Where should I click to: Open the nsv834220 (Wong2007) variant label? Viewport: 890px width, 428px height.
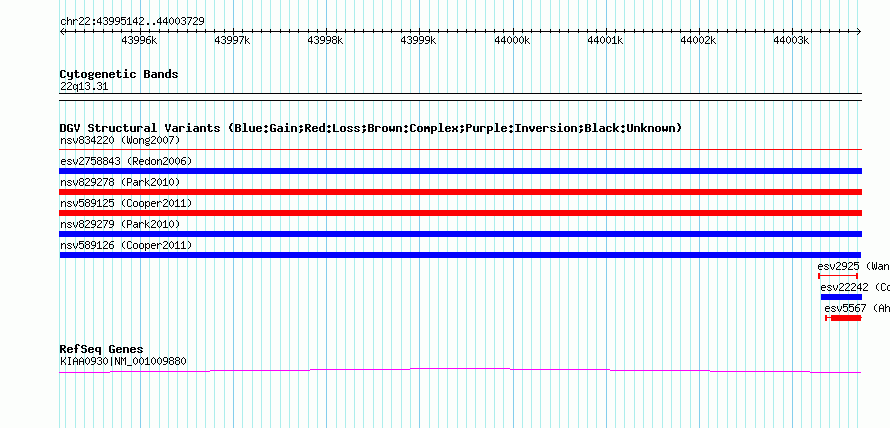120,140
